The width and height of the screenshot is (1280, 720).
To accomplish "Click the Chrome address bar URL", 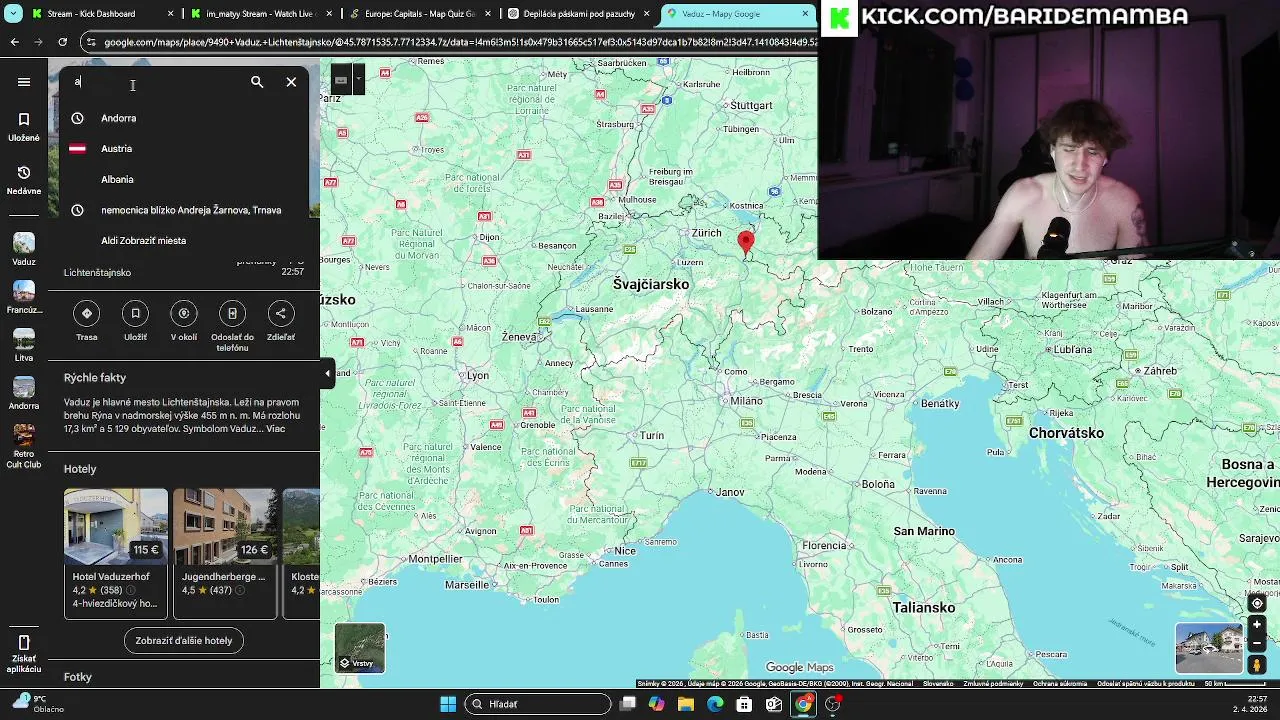I will click(x=460, y=42).
